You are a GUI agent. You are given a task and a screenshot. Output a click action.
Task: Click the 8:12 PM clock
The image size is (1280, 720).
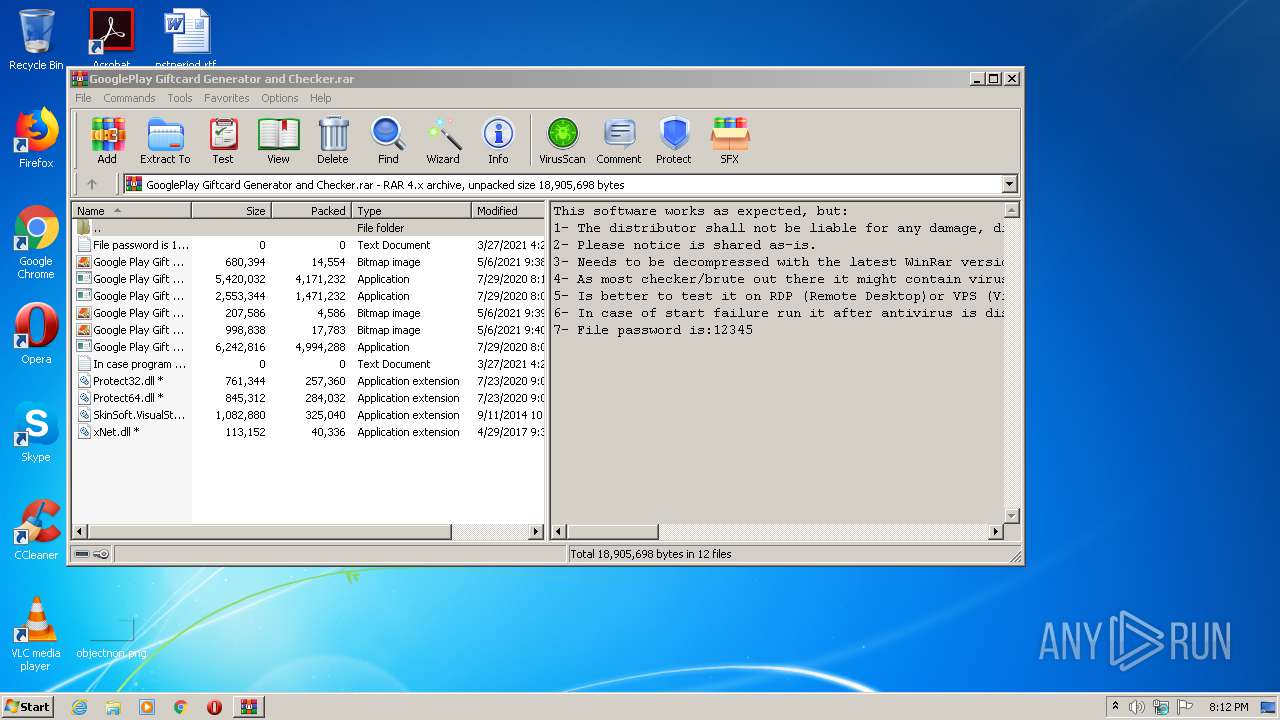1228,707
